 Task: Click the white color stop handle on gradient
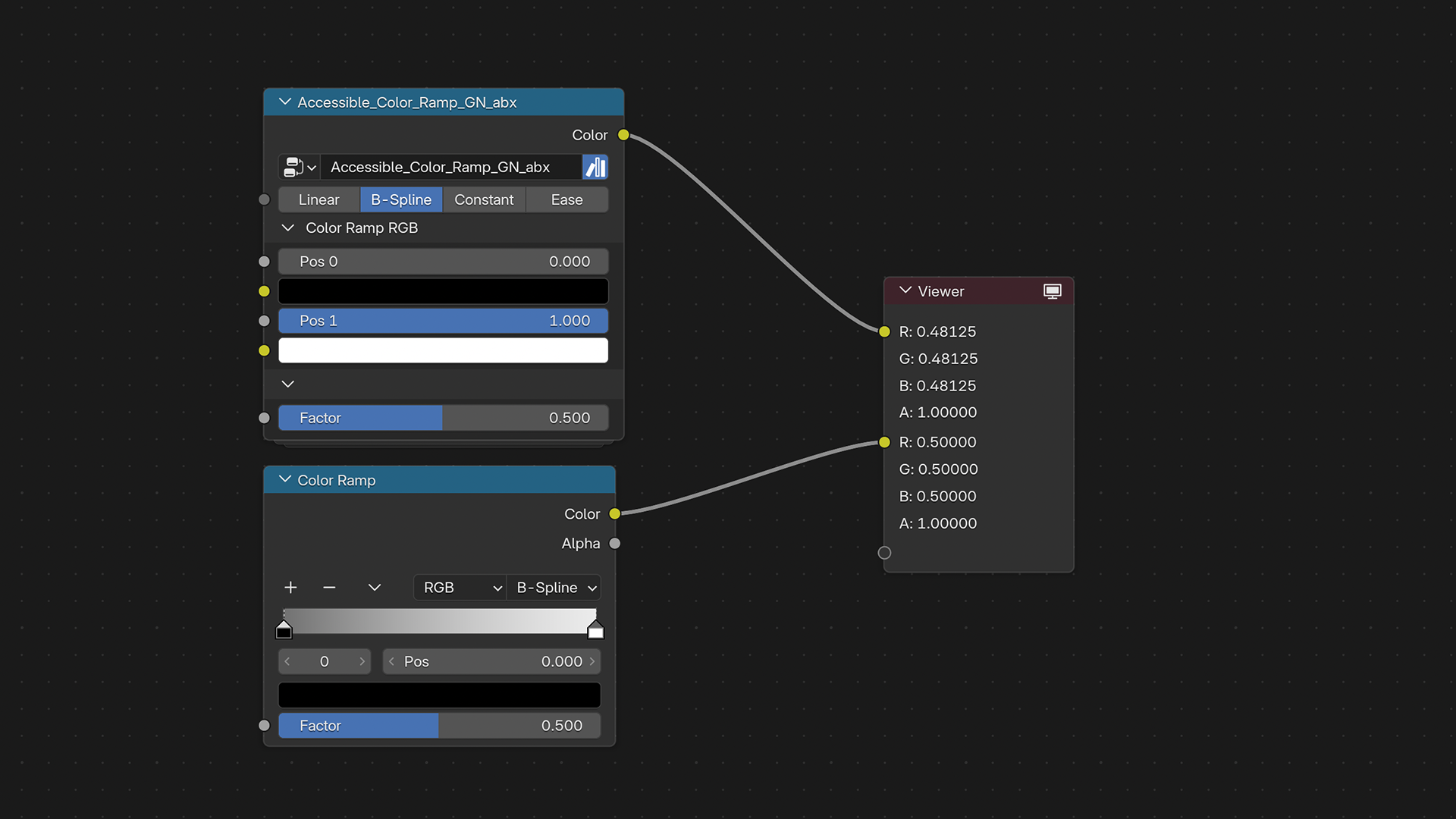click(596, 630)
